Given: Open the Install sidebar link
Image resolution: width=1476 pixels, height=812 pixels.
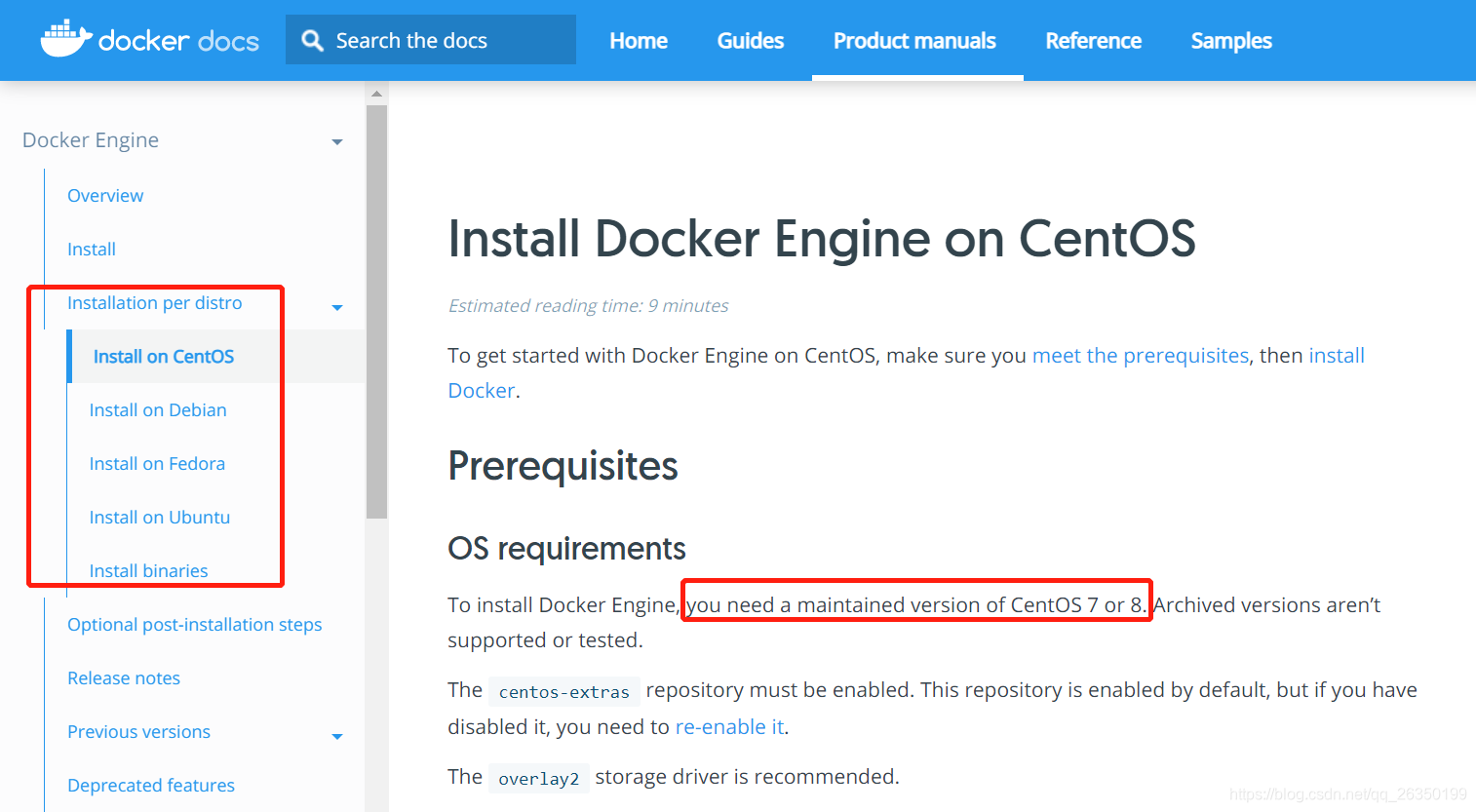Looking at the screenshot, I should pyautogui.click(x=92, y=250).
